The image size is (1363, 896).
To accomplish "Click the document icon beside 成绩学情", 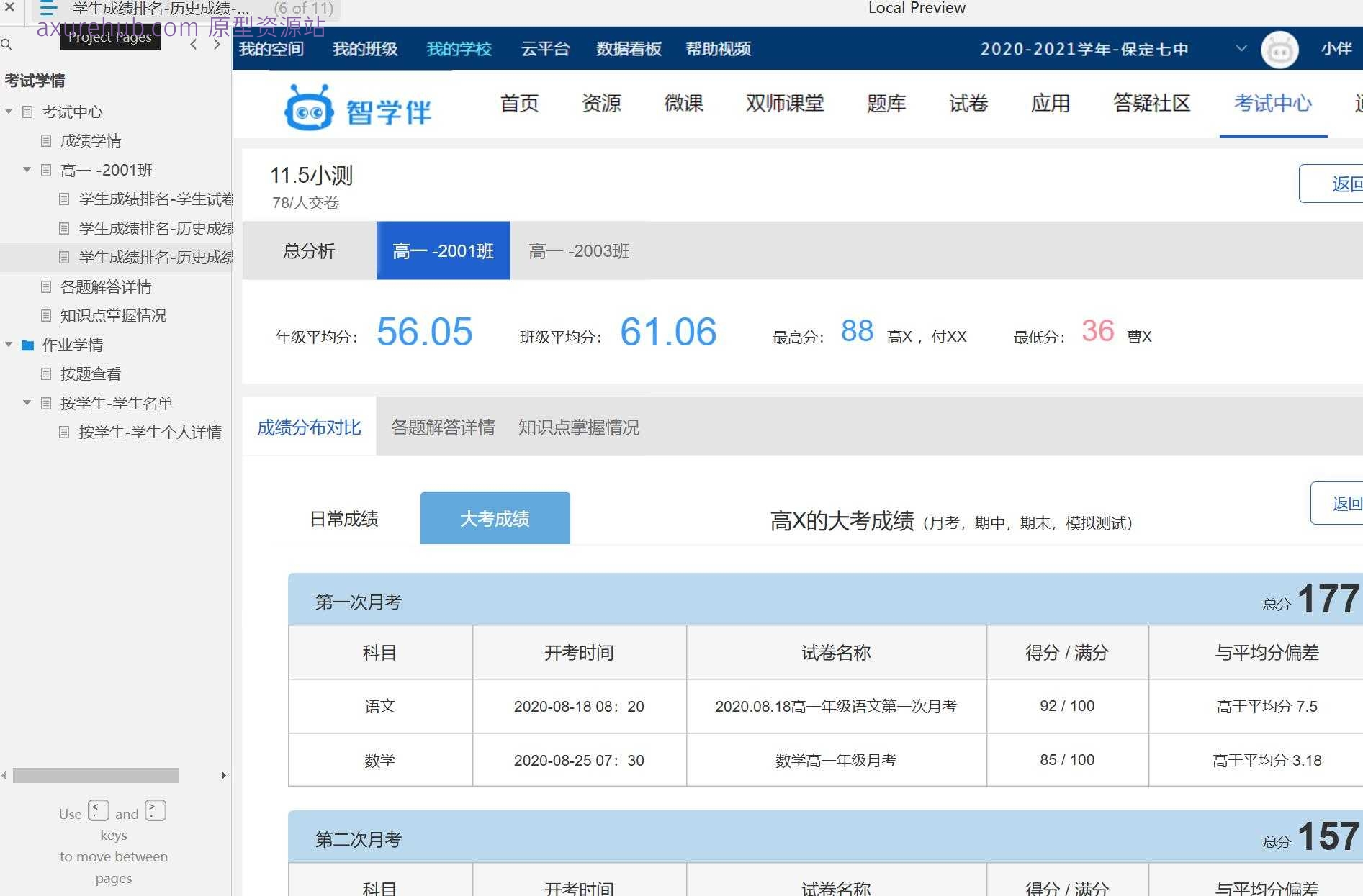I will (45, 141).
